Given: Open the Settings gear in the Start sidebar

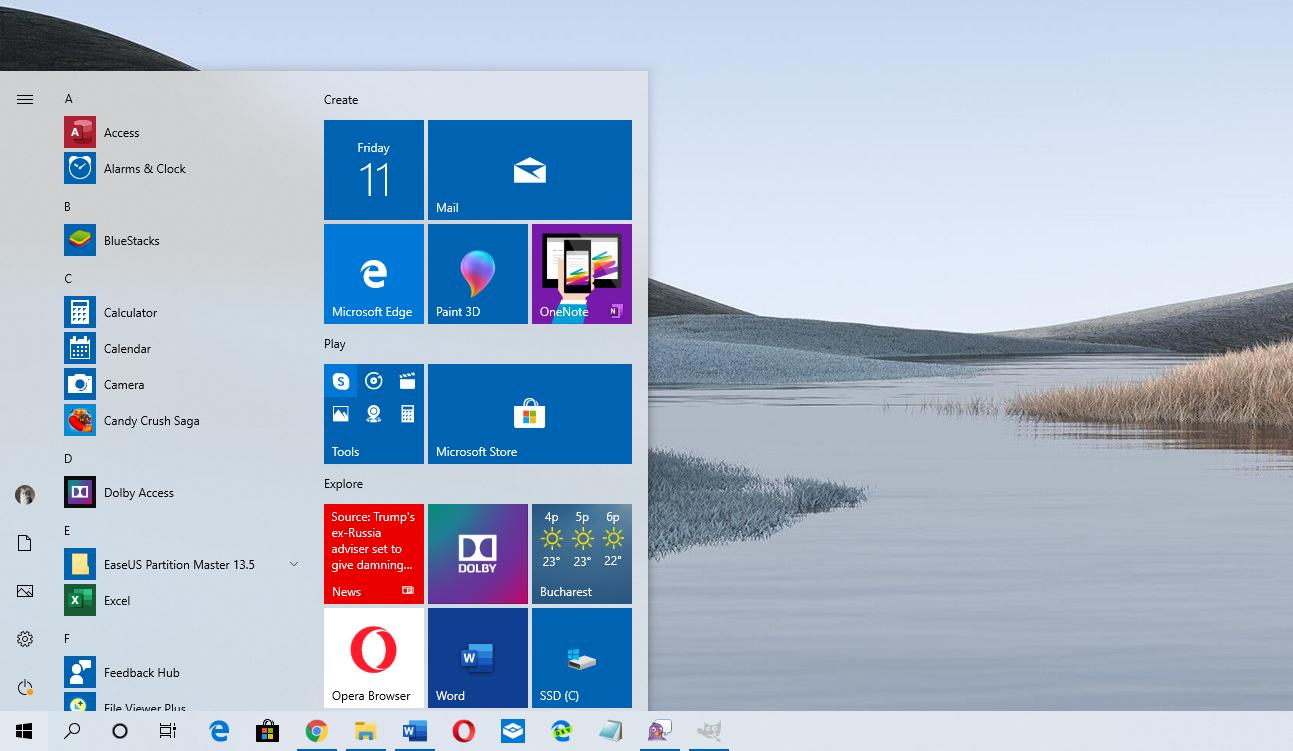Looking at the screenshot, I should click(24, 639).
